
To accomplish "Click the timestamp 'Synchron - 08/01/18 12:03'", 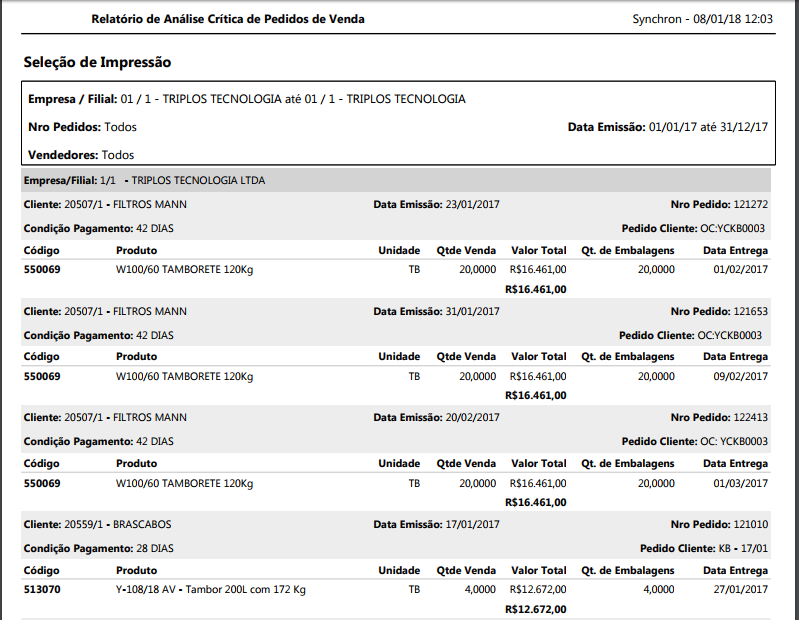I will [x=702, y=19].
